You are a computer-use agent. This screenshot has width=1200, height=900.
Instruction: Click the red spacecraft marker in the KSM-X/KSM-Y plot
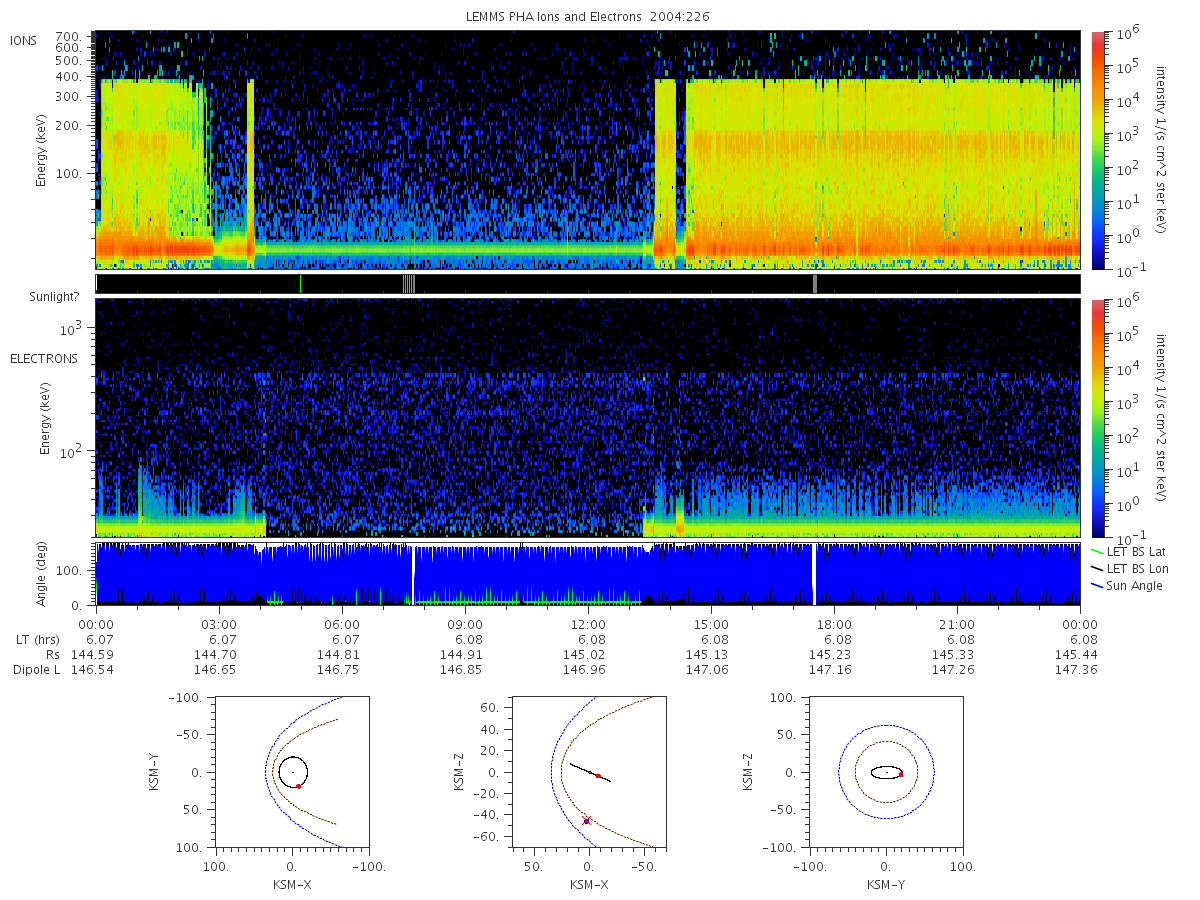click(298, 786)
